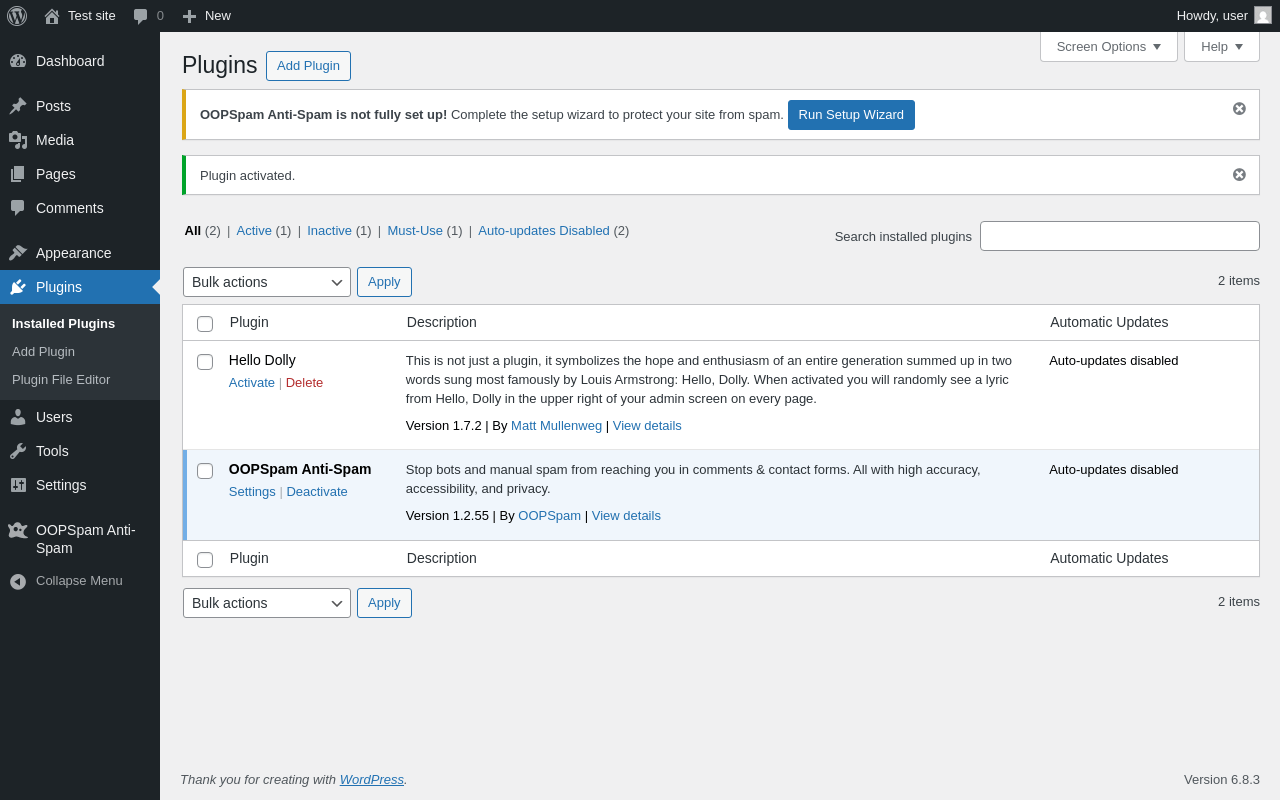Filter plugins by the Inactive tab
Image resolution: width=1280 pixels, height=800 pixels.
coord(329,231)
